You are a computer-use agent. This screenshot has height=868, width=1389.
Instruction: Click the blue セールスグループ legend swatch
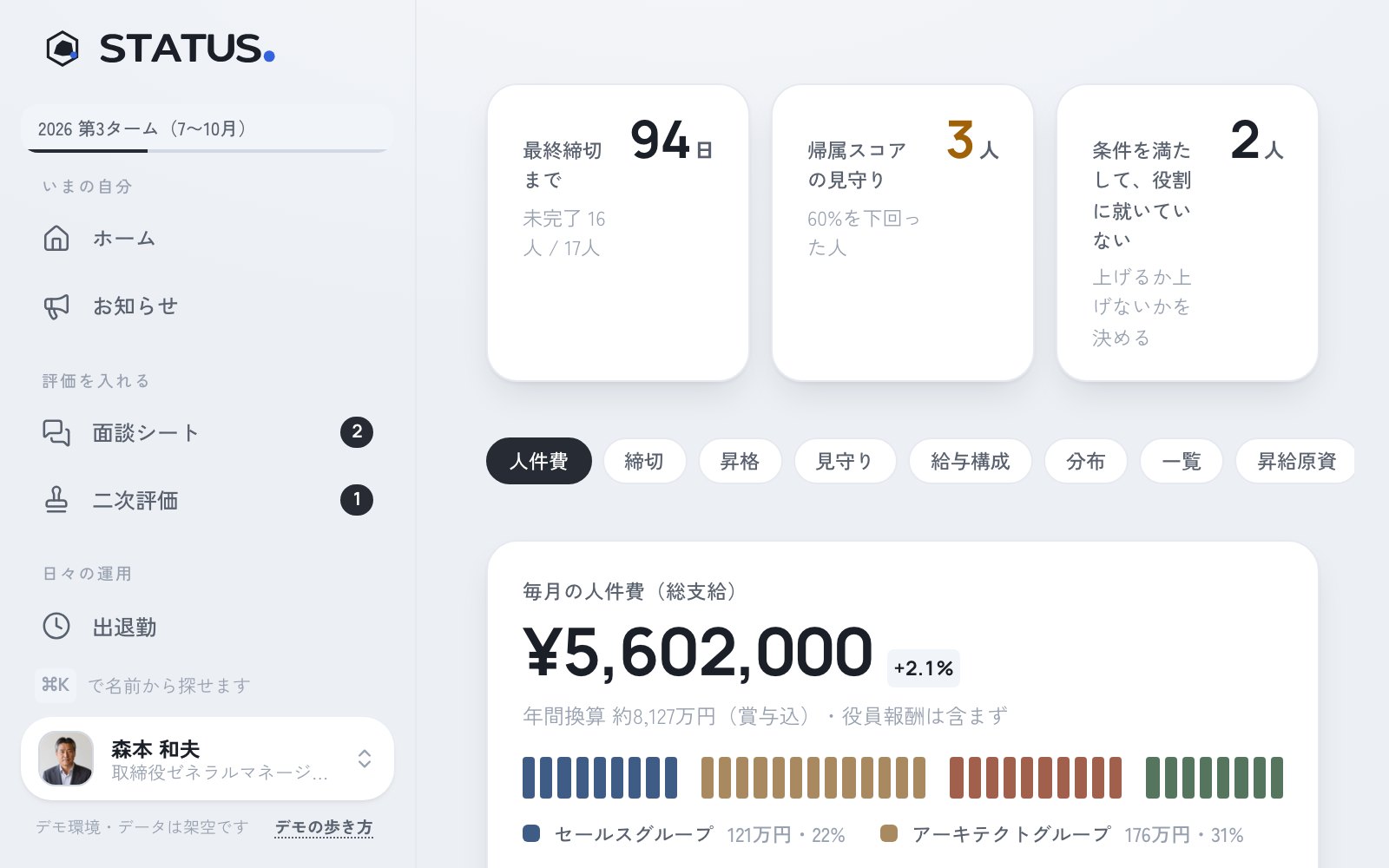531,833
